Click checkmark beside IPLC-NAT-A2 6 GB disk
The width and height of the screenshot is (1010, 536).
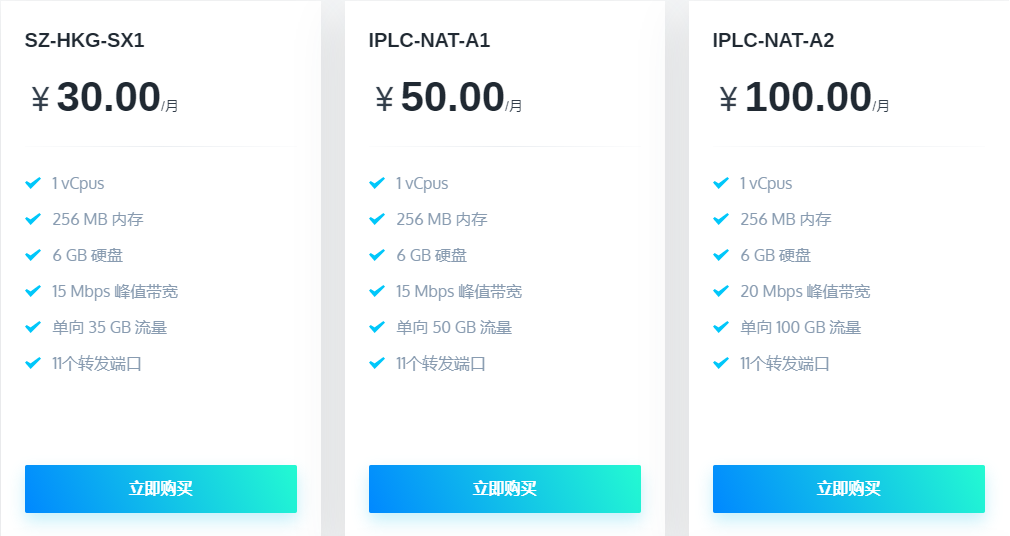[x=721, y=255]
